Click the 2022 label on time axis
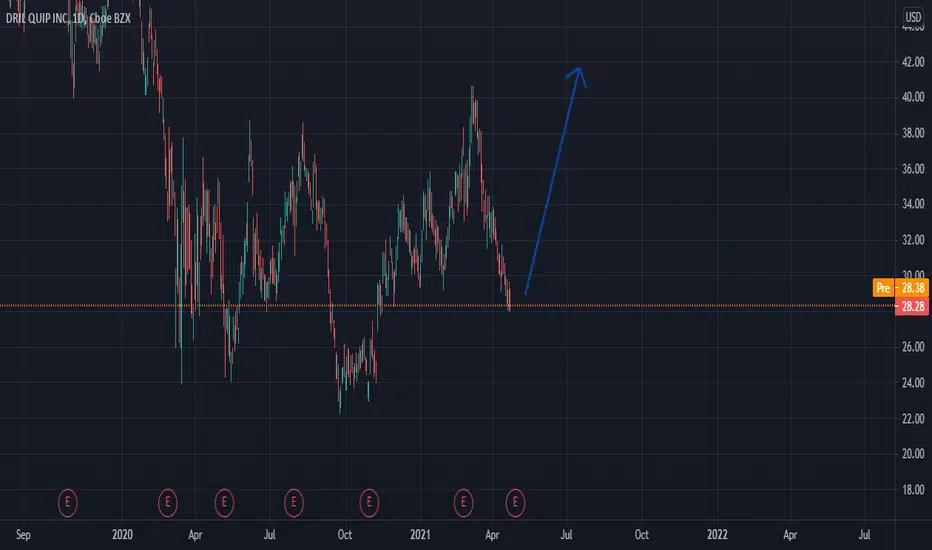The image size is (932, 550). (717, 535)
